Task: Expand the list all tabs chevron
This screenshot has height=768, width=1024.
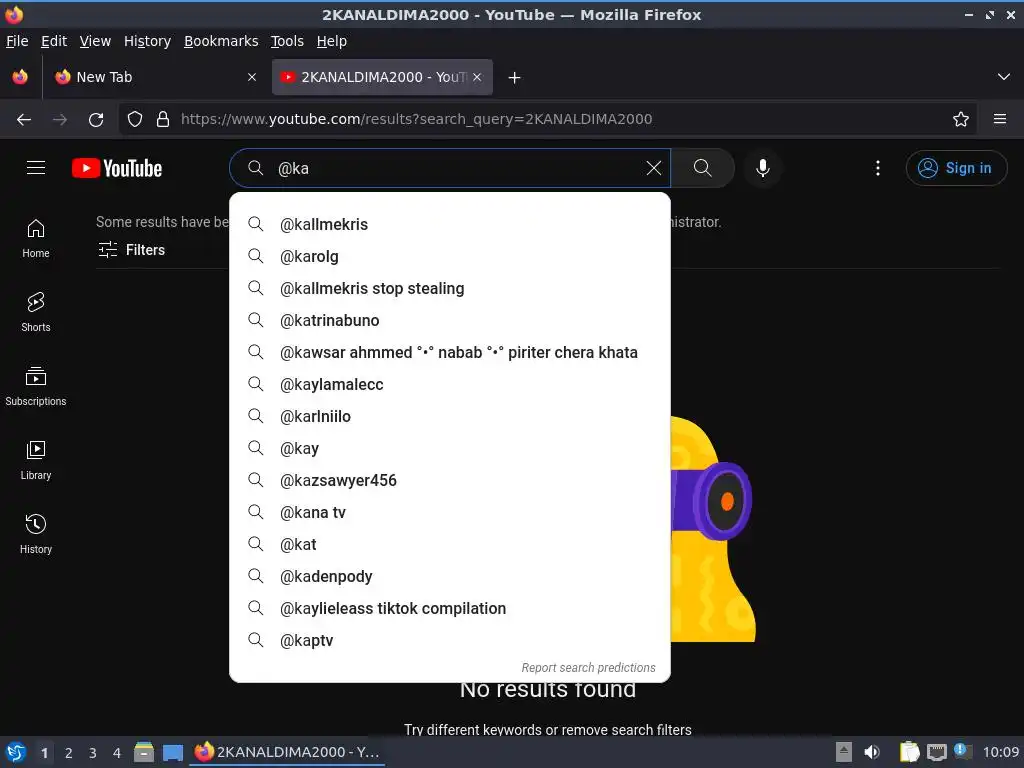Action: click(x=1004, y=77)
